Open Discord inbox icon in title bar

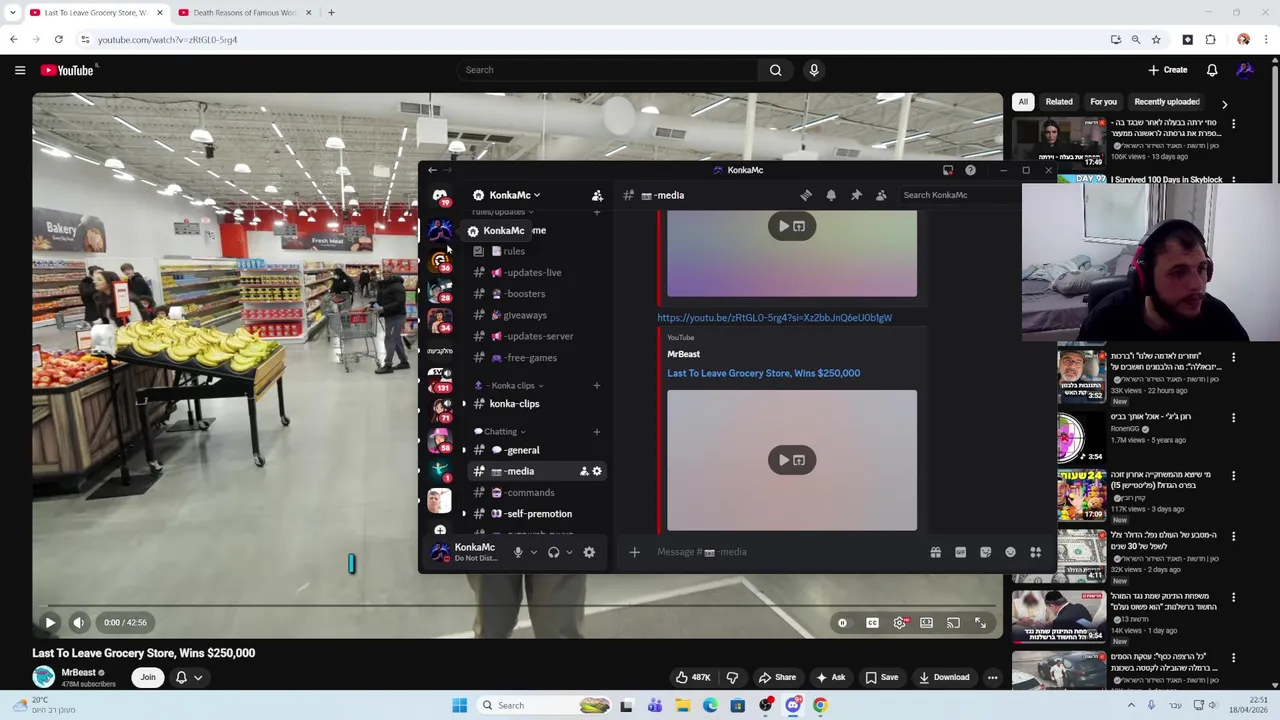pos(948,170)
